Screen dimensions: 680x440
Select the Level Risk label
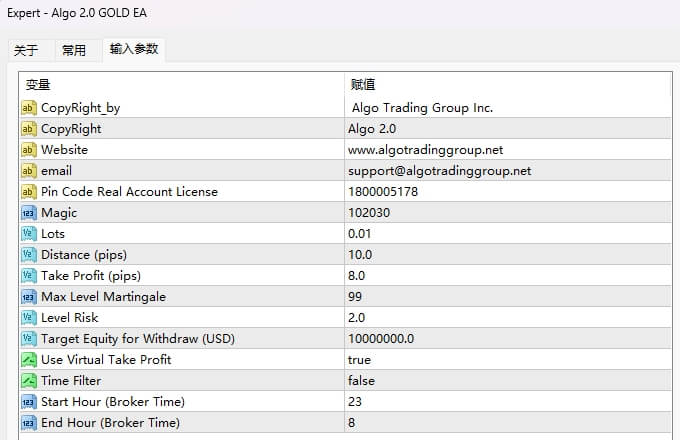(70, 318)
